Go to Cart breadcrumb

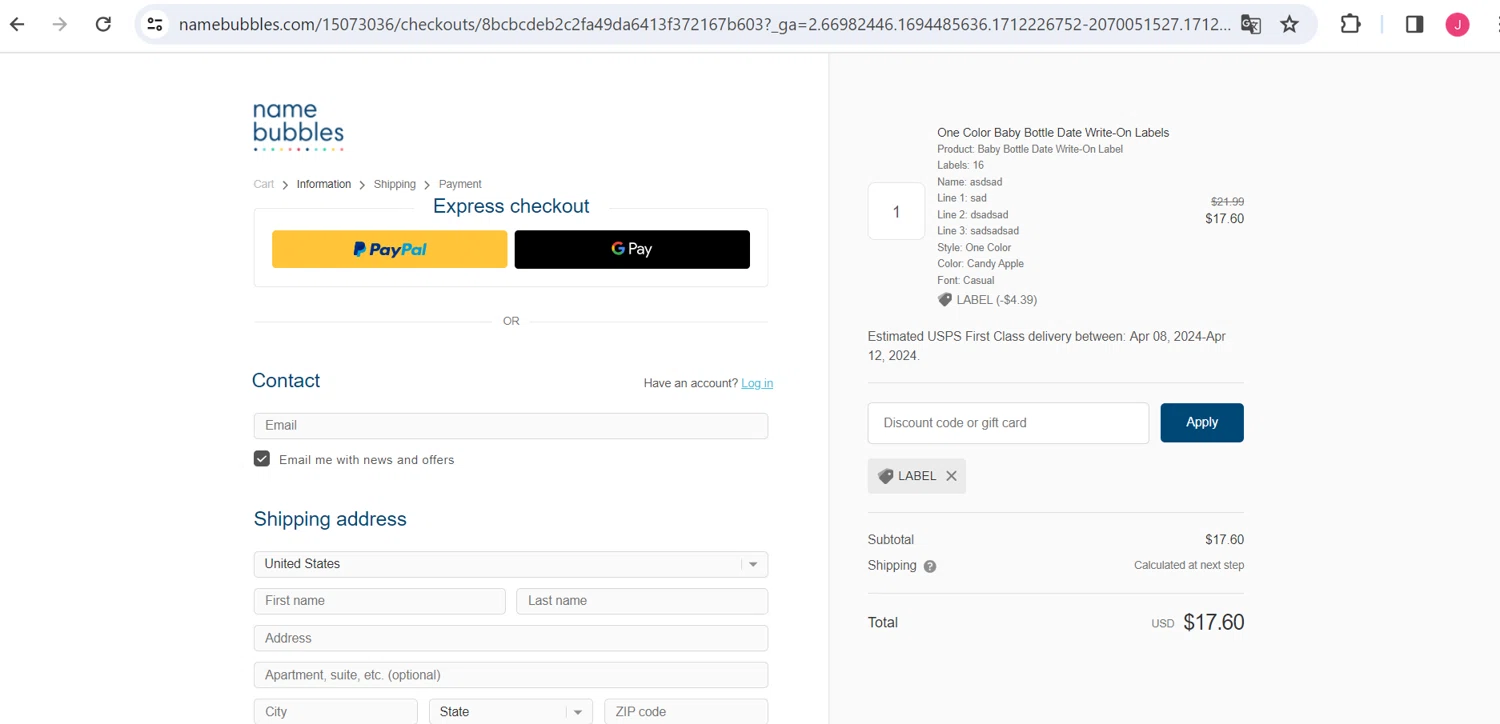pyautogui.click(x=264, y=184)
